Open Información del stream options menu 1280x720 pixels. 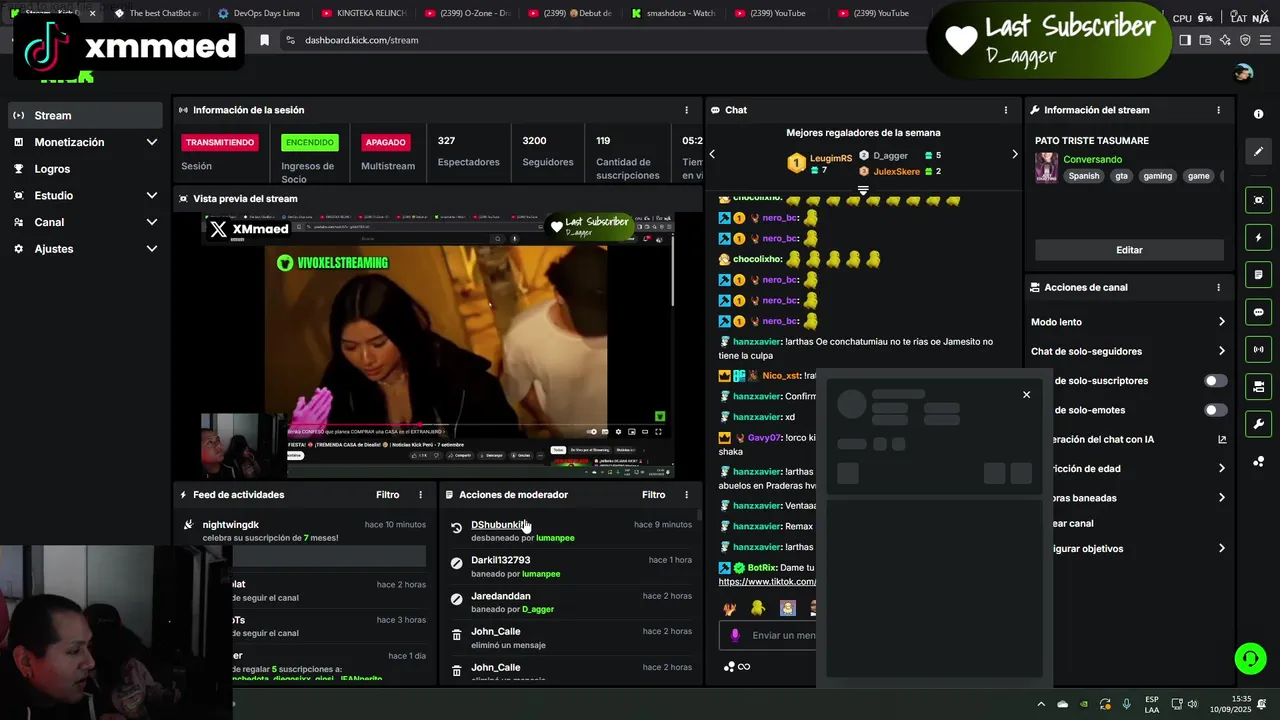[x=1218, y=110]
